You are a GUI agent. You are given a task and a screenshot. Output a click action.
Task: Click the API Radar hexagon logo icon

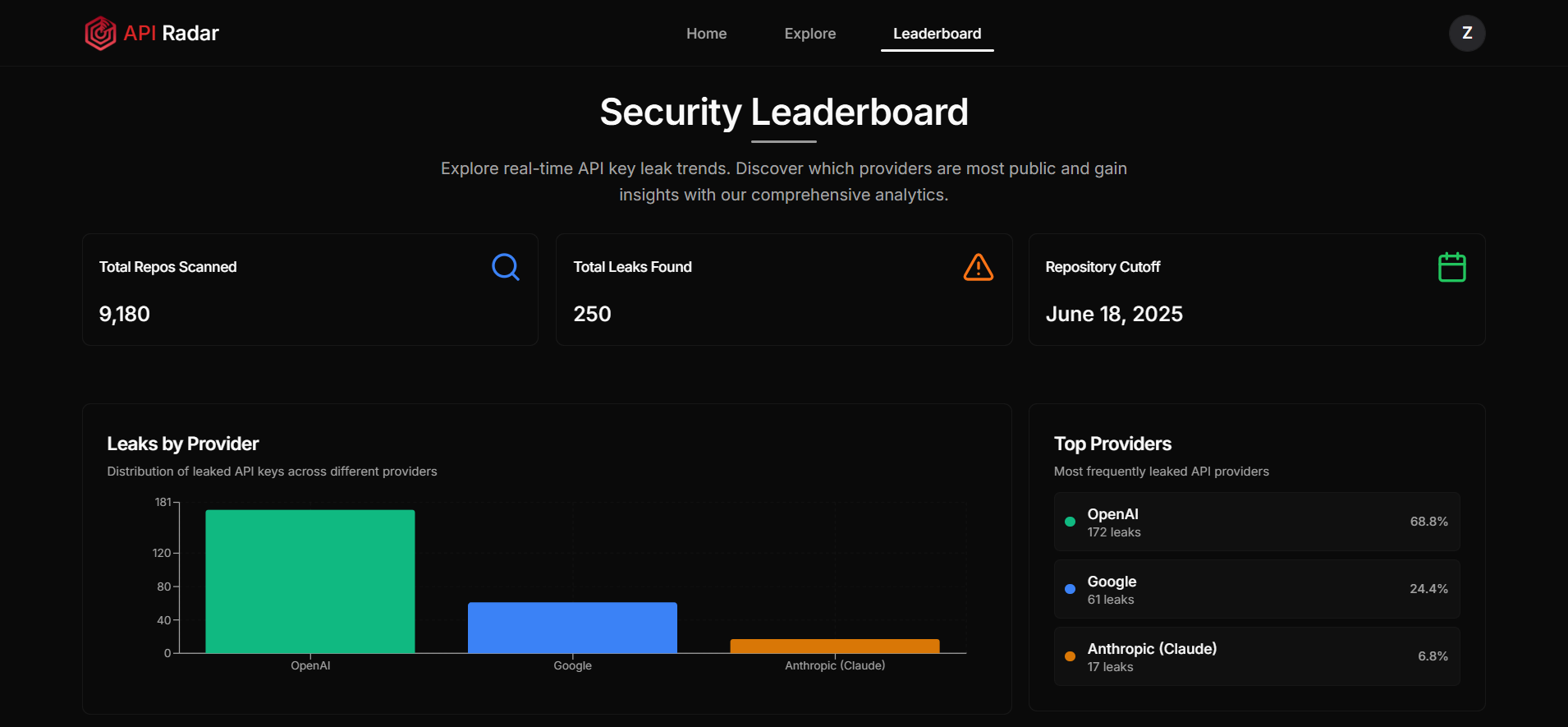tap(101, 34)
